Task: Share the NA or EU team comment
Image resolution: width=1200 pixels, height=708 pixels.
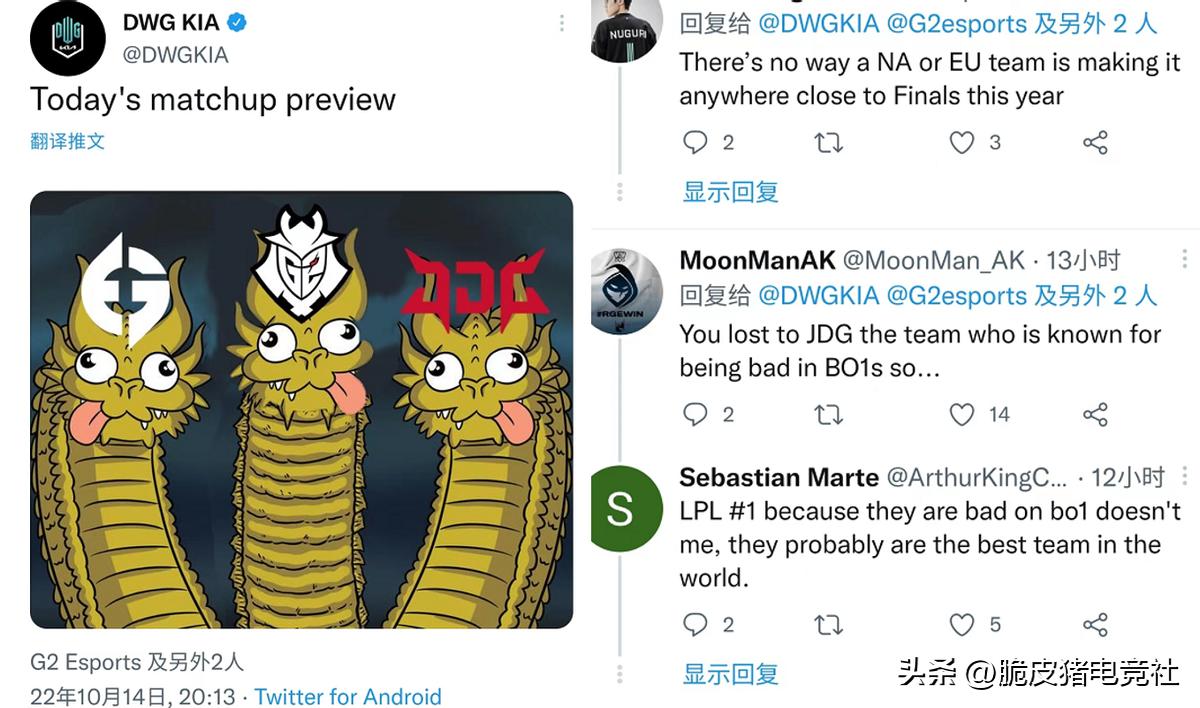Action: click(1096, 143)
